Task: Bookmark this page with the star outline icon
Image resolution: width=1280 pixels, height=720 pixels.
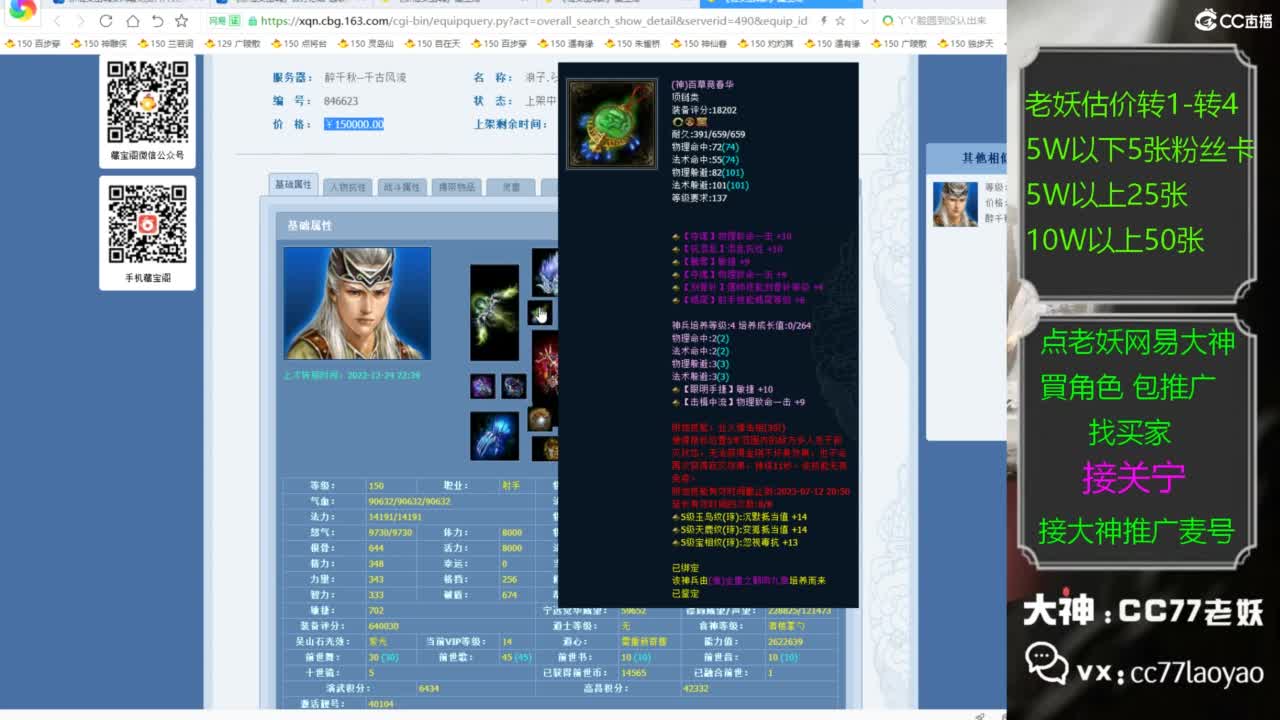Action: coord(181,21)
